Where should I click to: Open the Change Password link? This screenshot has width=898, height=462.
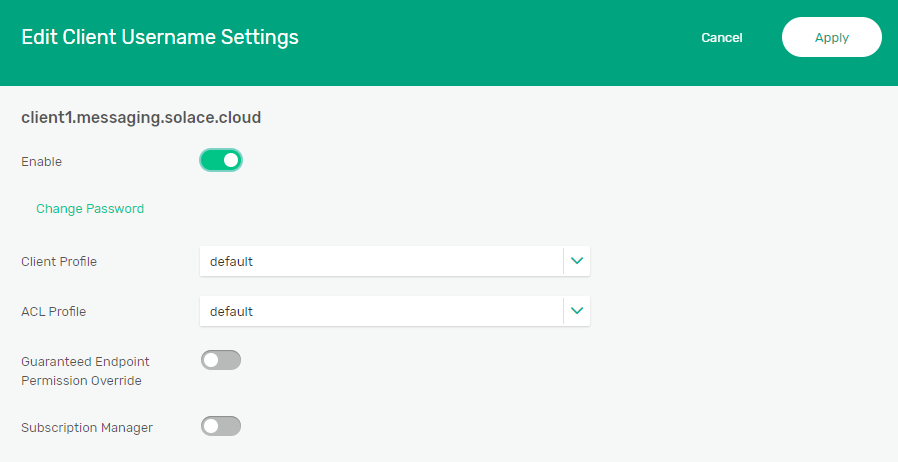tap(90, 209)
